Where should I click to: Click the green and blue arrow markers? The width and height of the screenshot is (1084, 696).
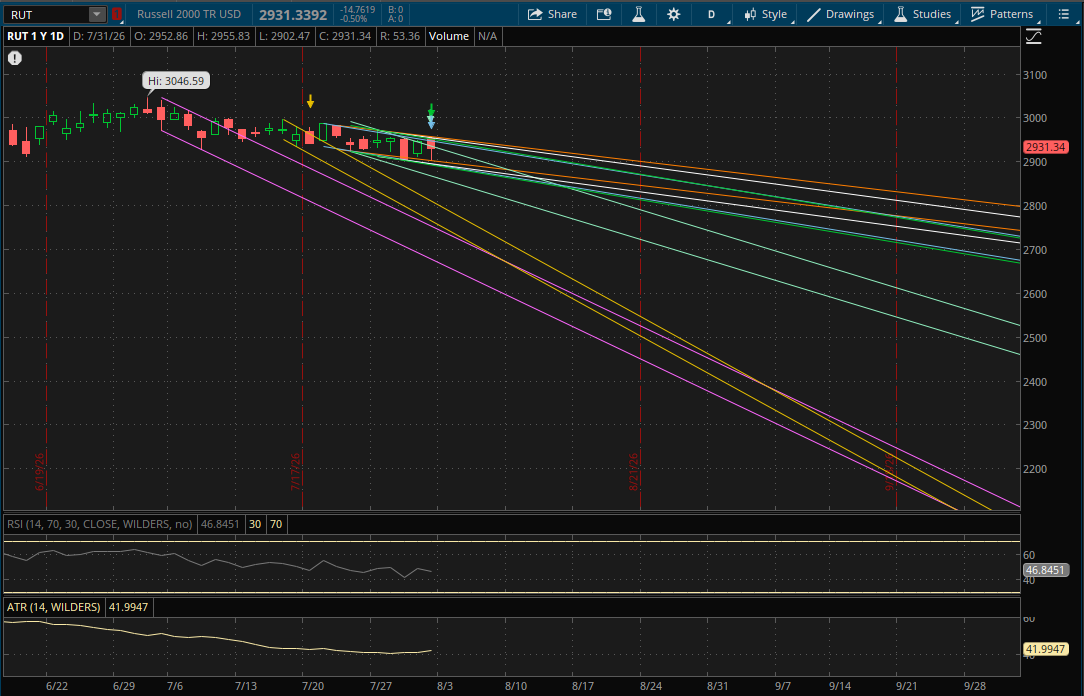[431, 116]
